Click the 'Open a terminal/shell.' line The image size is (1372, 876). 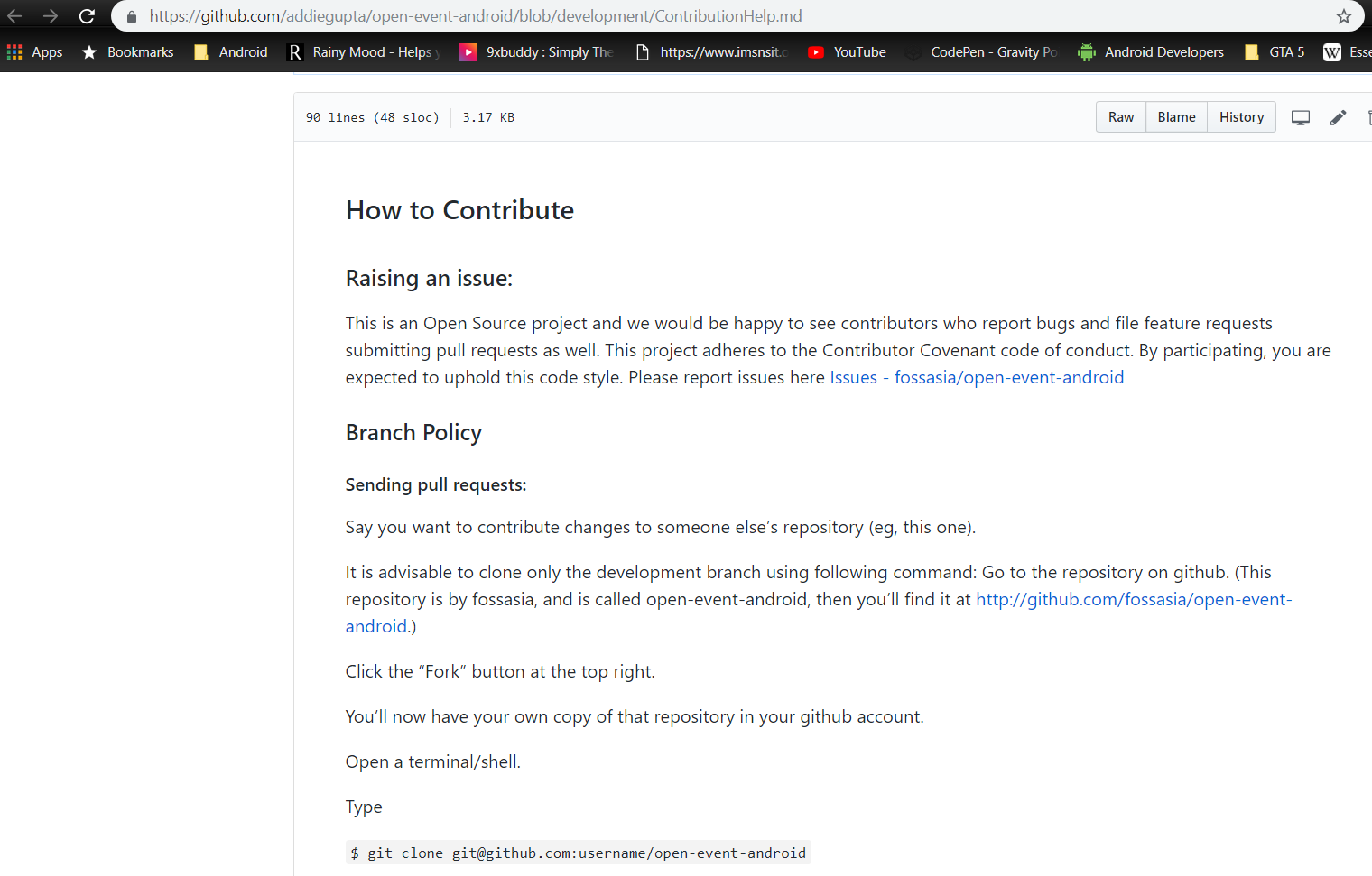point(433,761)
